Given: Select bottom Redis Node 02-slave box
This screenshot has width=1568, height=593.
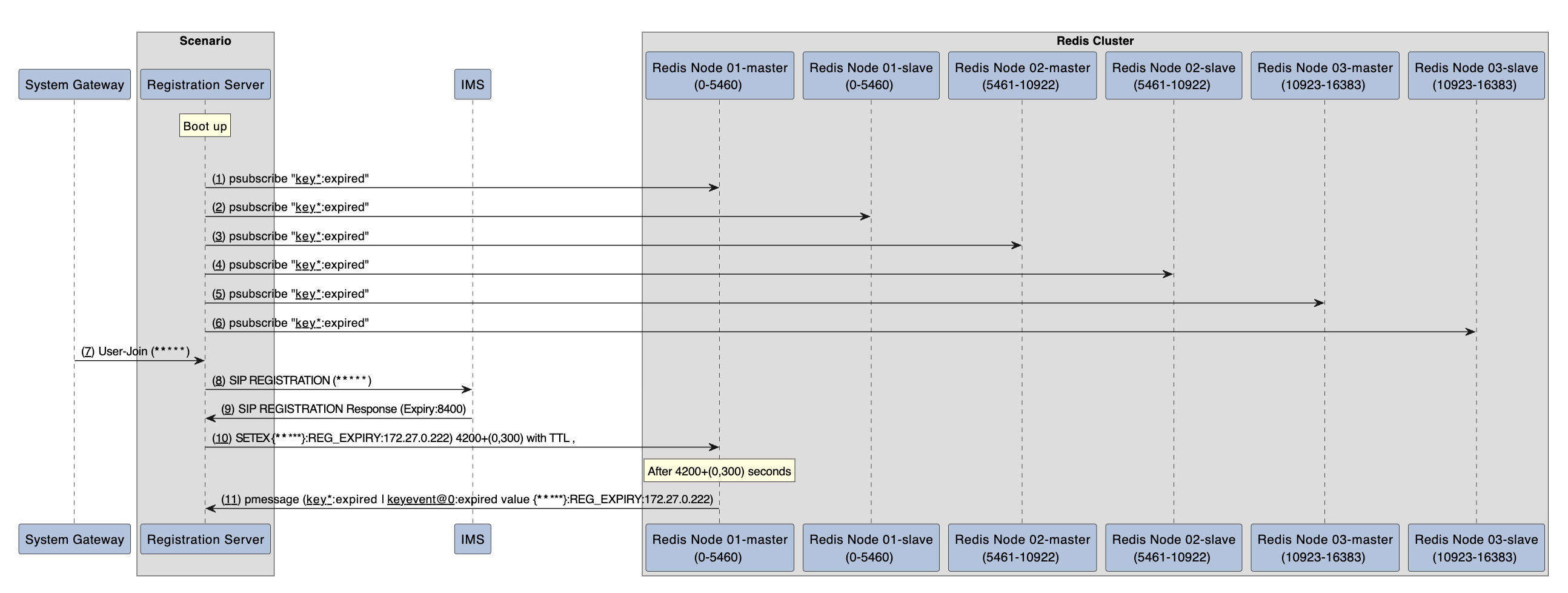Looking at the screenshot, I should coord(1174,548).
